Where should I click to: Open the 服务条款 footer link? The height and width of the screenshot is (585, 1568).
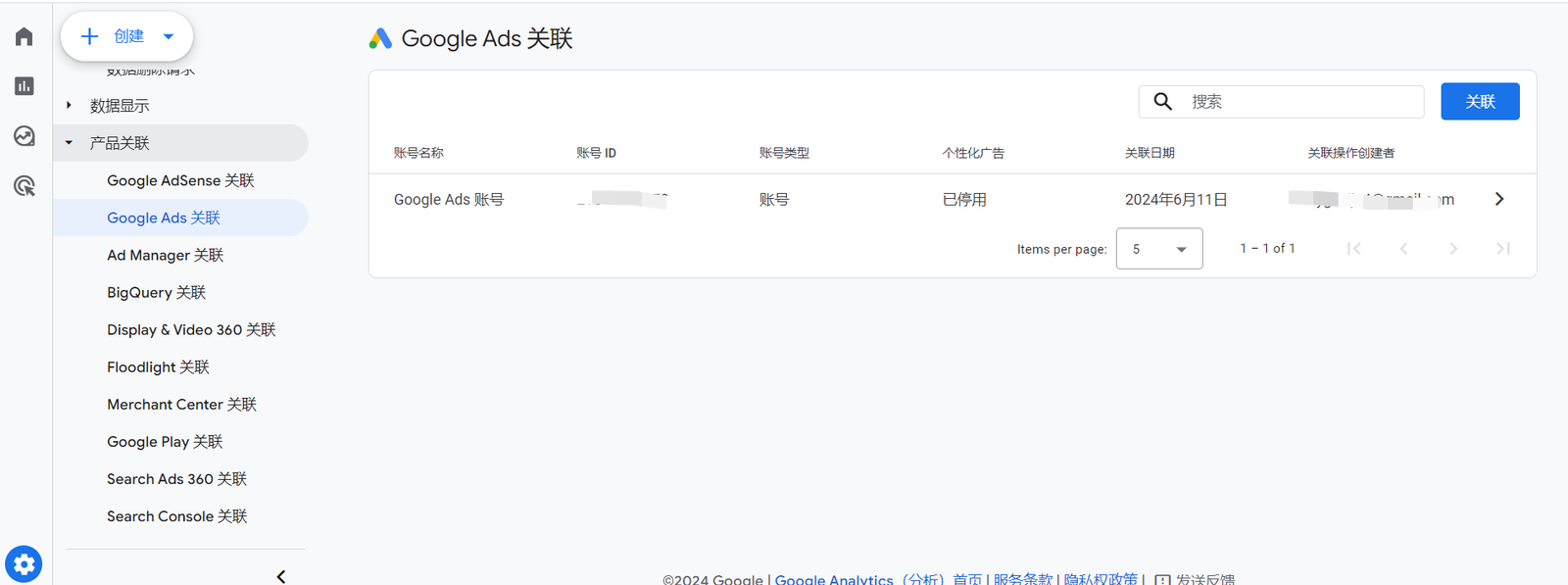(x=1023, y=579)
